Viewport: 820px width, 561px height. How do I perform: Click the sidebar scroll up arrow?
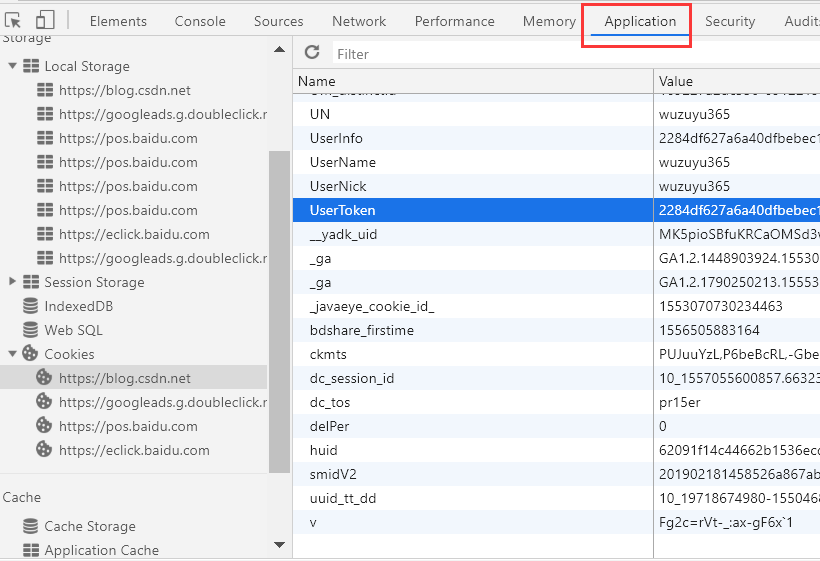pos(280,50)
